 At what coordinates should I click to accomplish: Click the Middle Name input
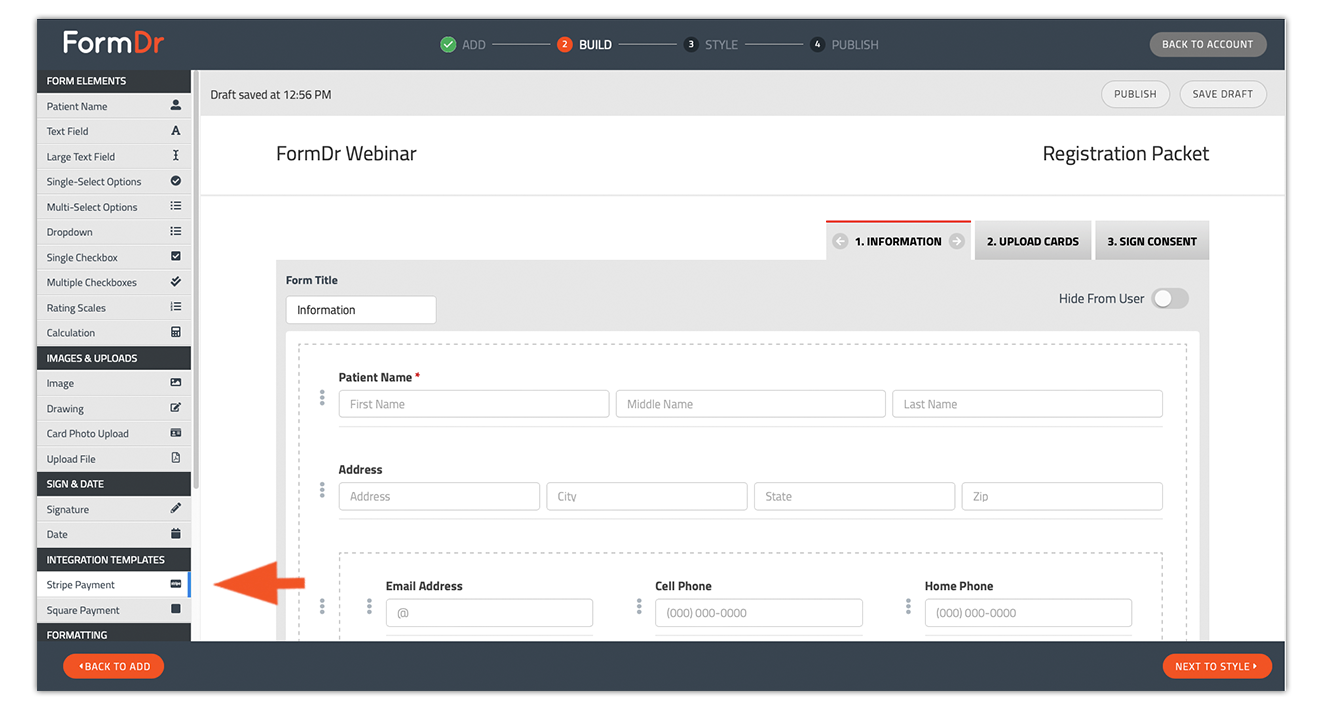point(751,404)
